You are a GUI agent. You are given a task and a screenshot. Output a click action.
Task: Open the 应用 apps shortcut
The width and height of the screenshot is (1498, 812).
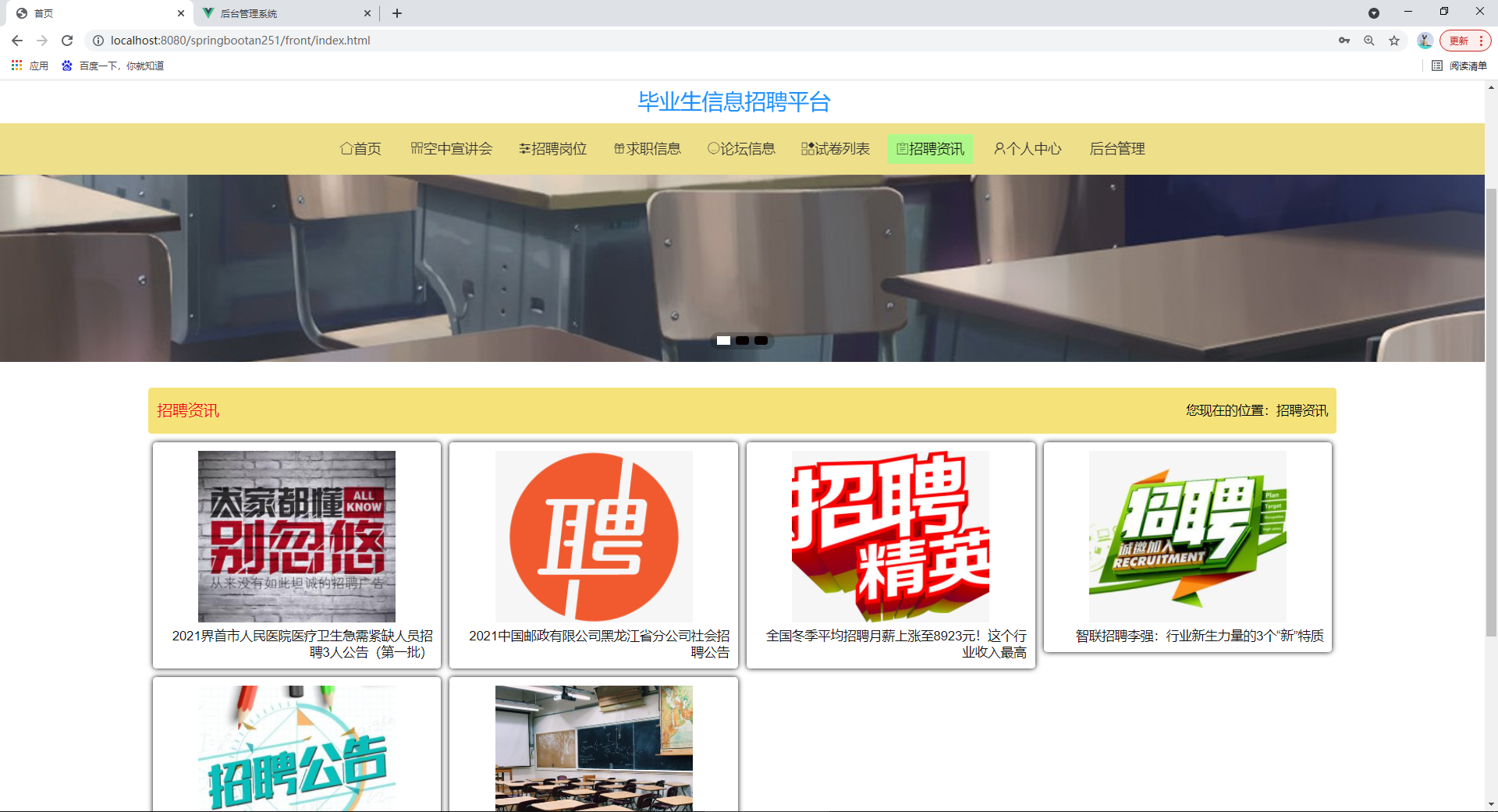tap(30, 66)
